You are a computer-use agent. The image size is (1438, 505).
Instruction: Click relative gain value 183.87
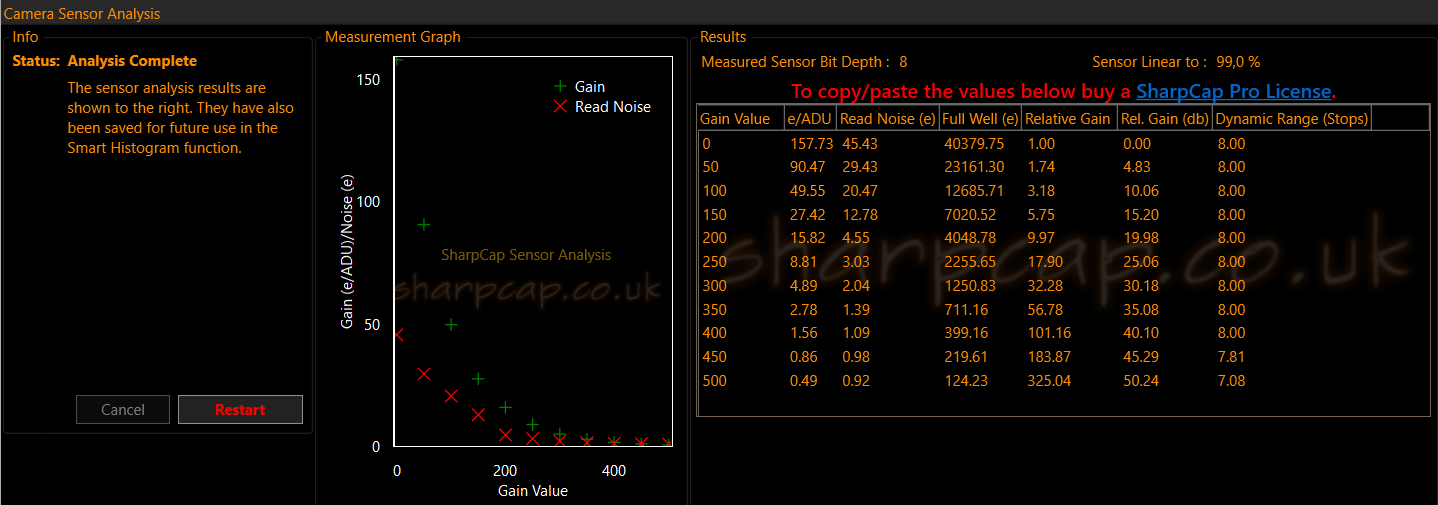click(1049, 357)
